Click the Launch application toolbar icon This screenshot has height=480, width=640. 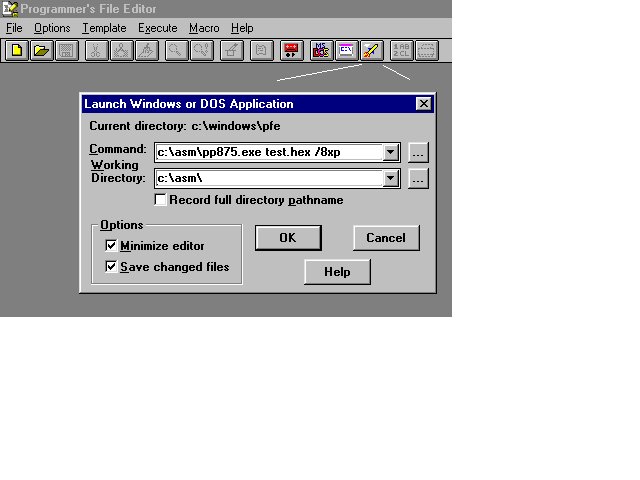[x=371, y=50]
